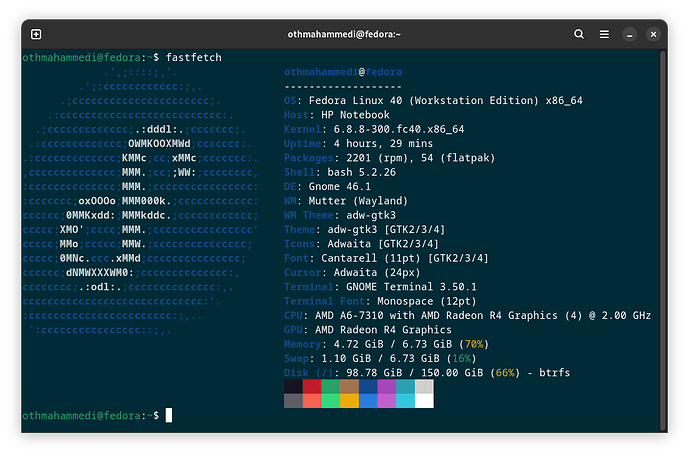689x456 pixels.
Task: Click the Memory usage 70% value
Action: click(474, 344)
